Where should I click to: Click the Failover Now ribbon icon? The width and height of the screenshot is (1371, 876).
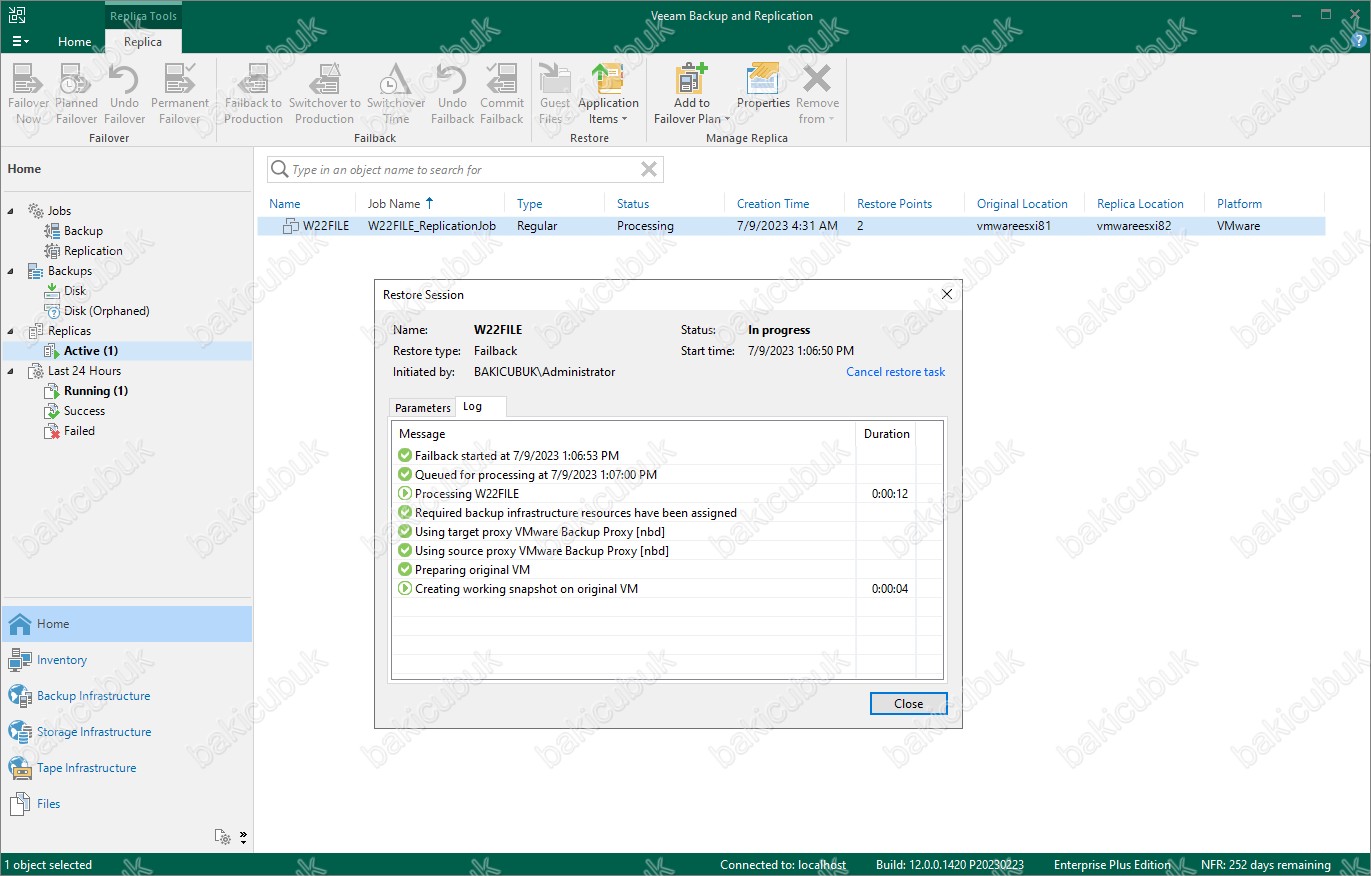(x=28, y=94)
